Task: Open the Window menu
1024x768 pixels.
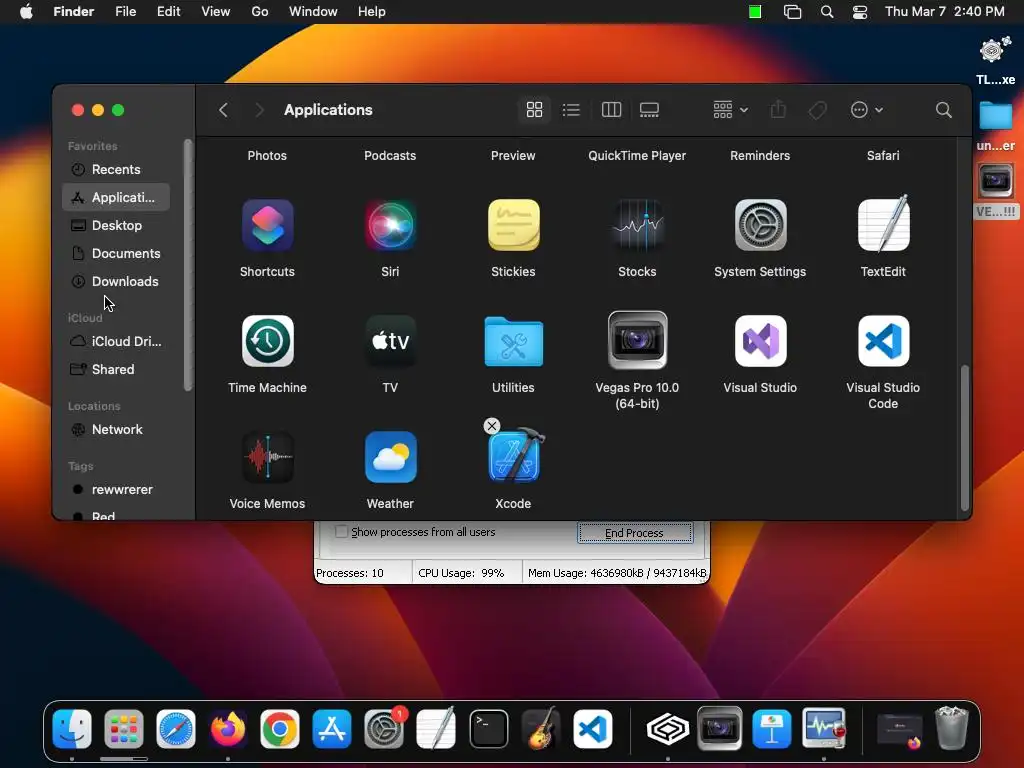Action: (313, 12)
